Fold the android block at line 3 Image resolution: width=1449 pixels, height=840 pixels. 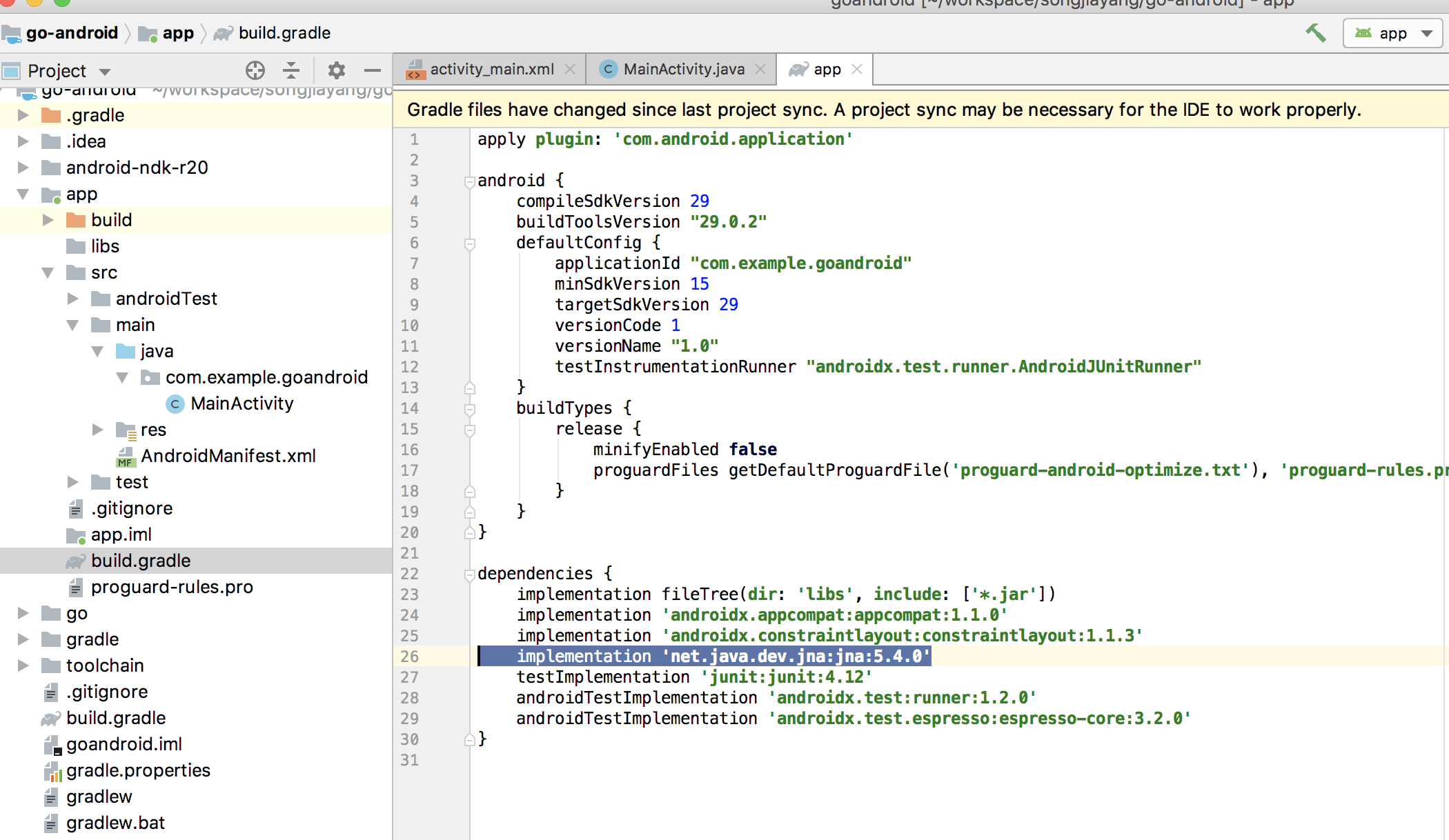coord(470,182)
